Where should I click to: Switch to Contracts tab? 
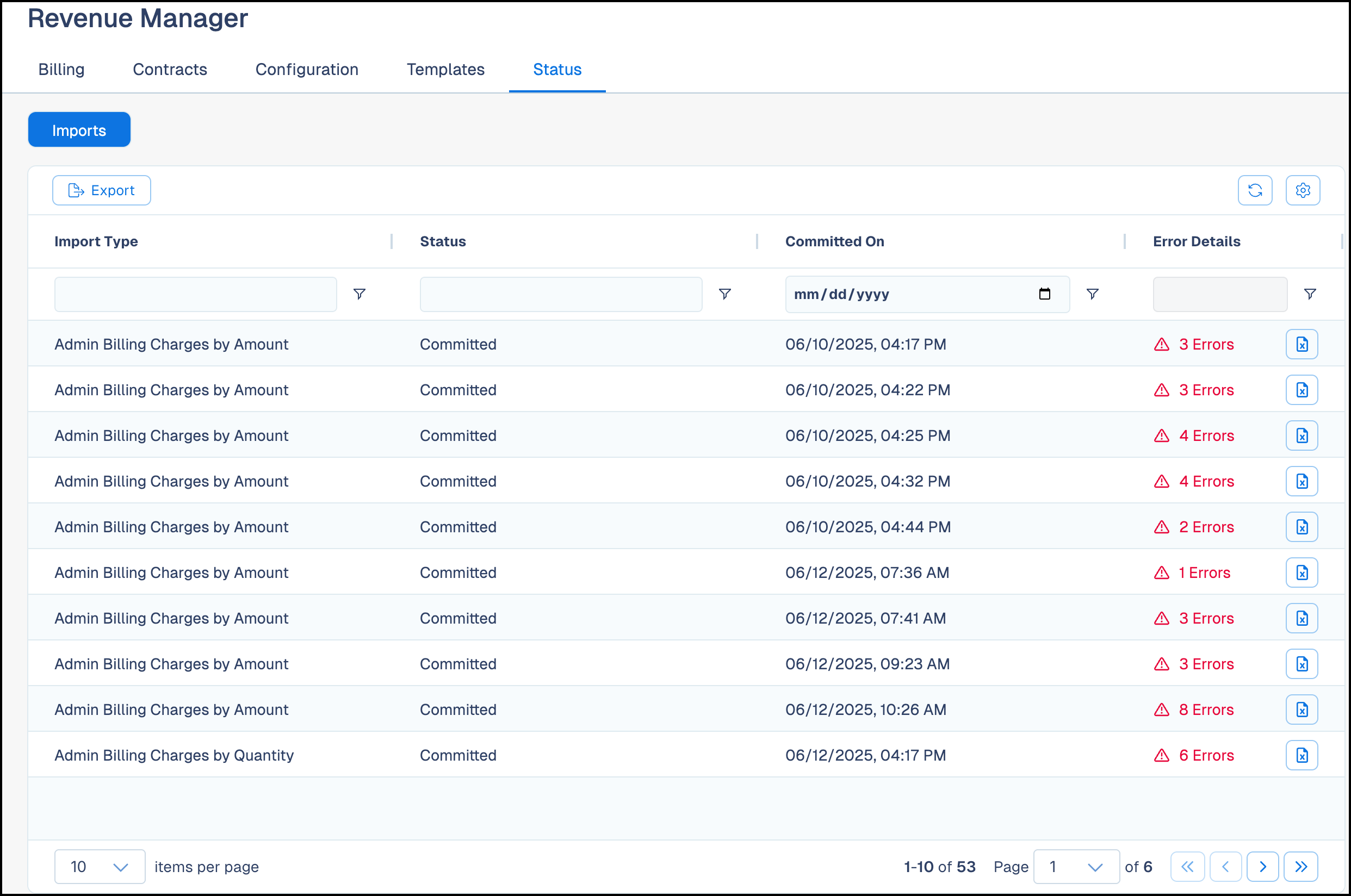click(x=170, y=69)
